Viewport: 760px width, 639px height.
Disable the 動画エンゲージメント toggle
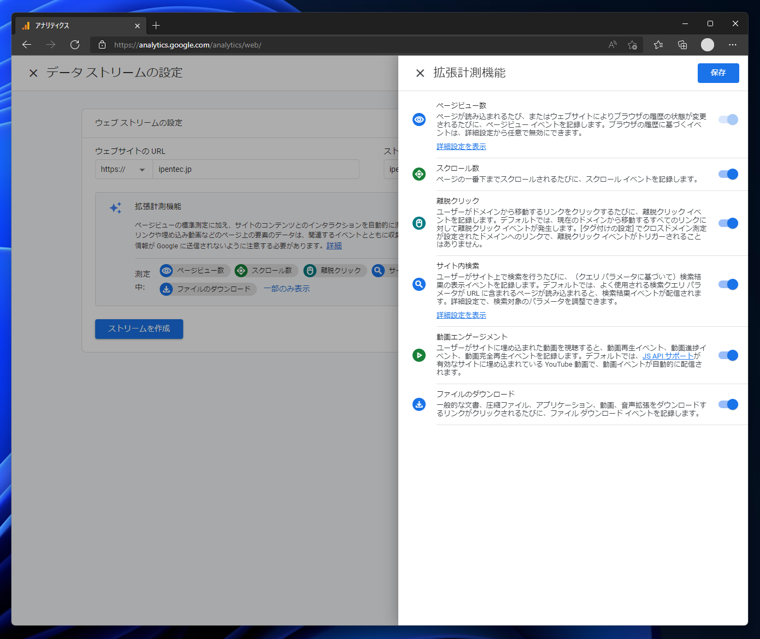(728, 355)
